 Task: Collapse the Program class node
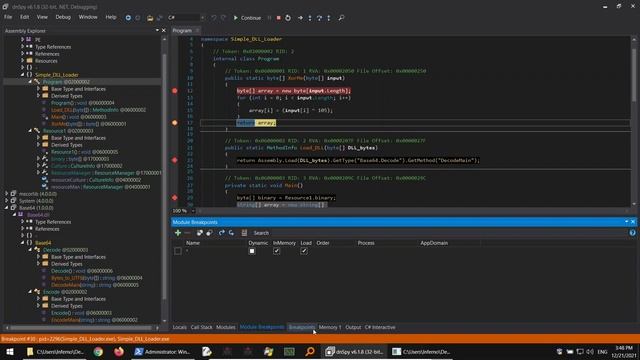tap(30, 82)
